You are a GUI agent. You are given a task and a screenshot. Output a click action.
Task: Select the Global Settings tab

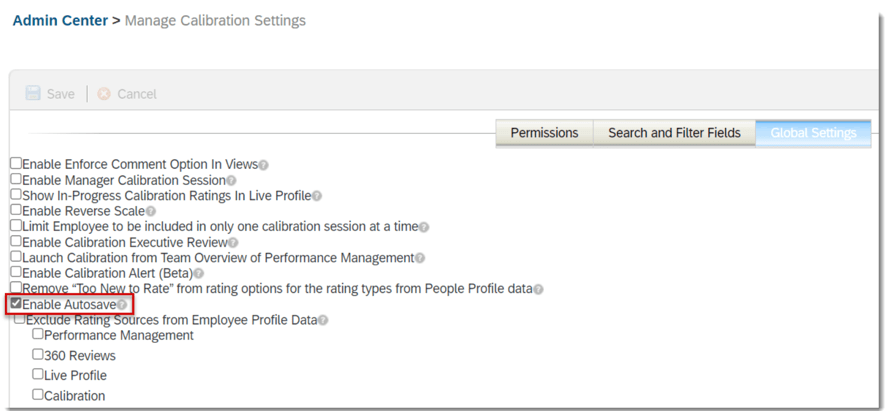coord(812,133)
